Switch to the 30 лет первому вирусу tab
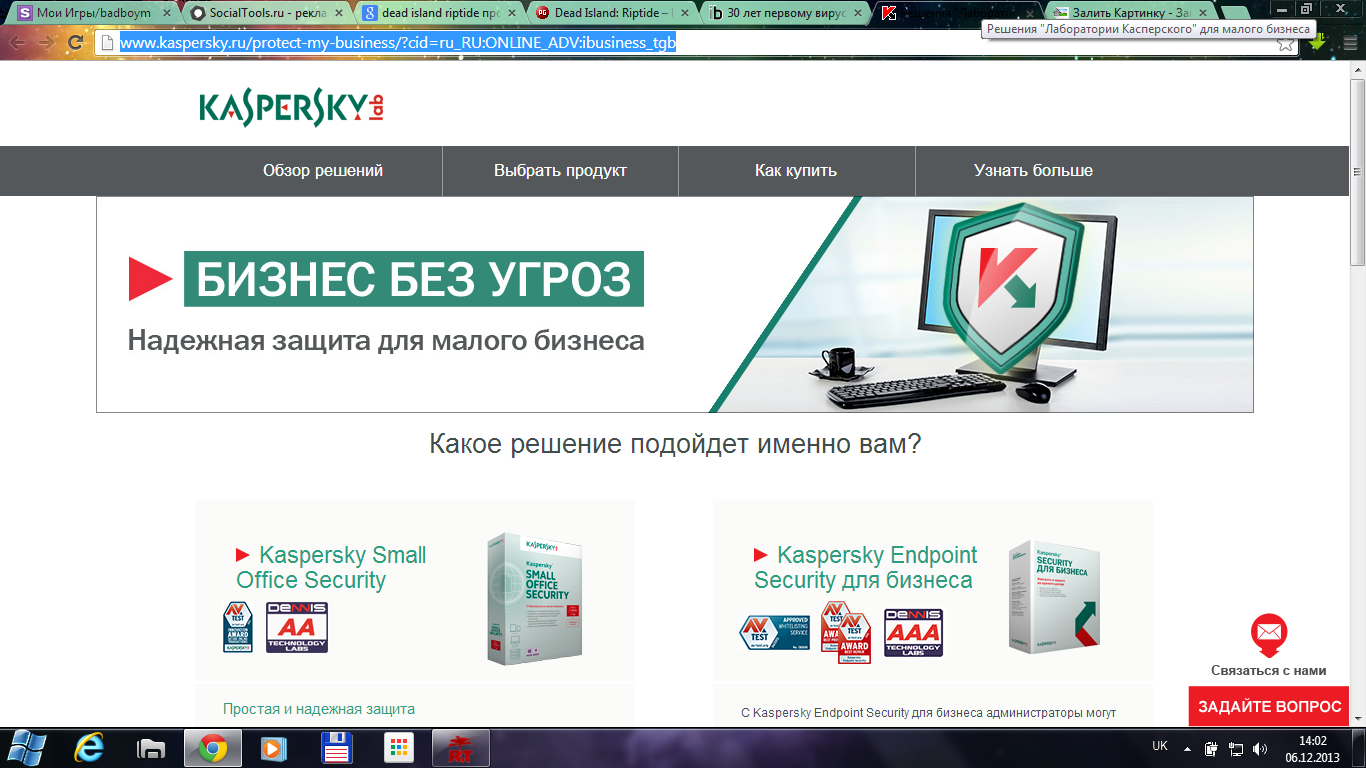Viewport: 1366px width, 768px height. (x=783, y=13)
